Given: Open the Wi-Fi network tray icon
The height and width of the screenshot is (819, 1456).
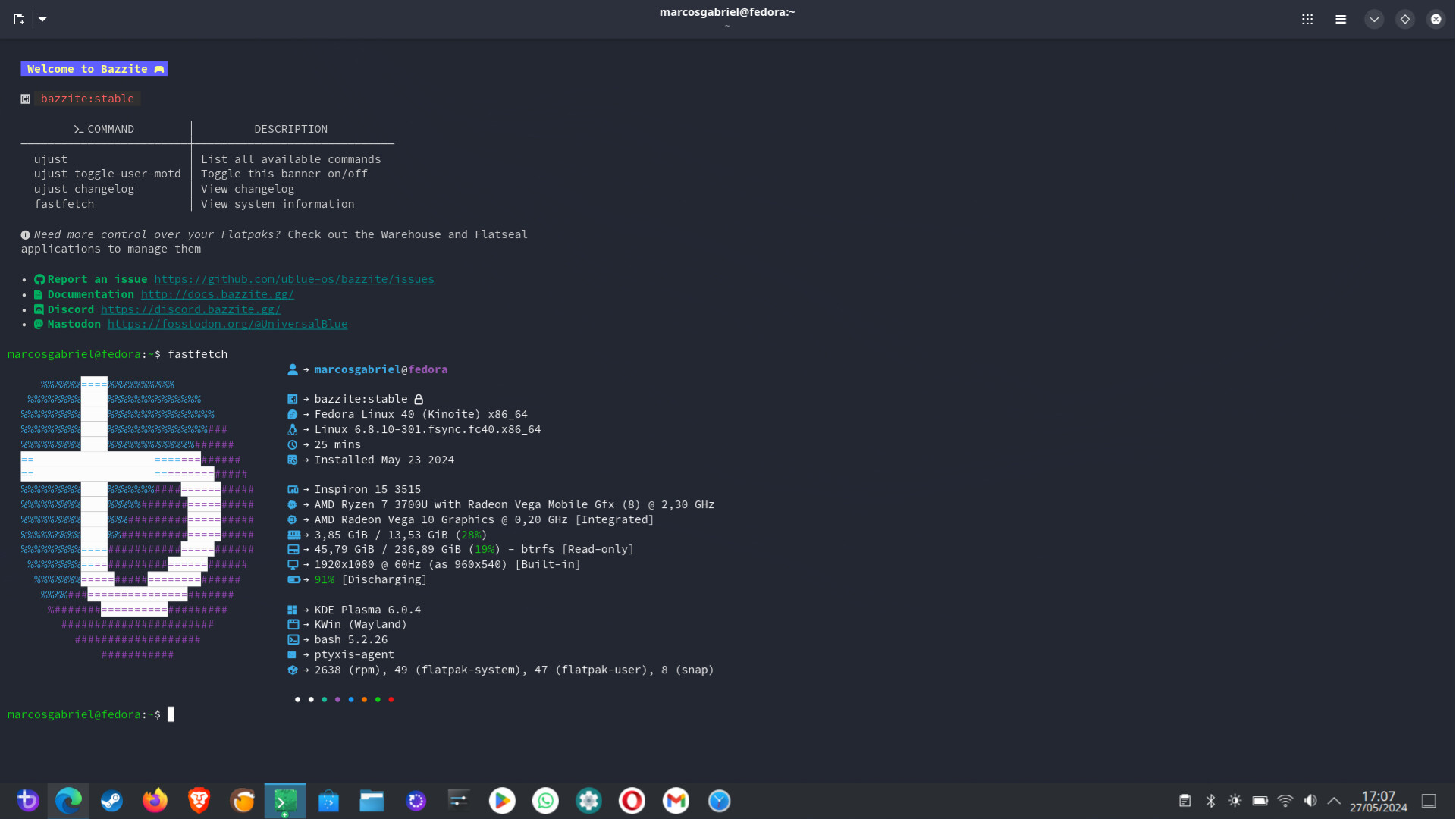Looking at the screenshot, I should pos(1285,801).
